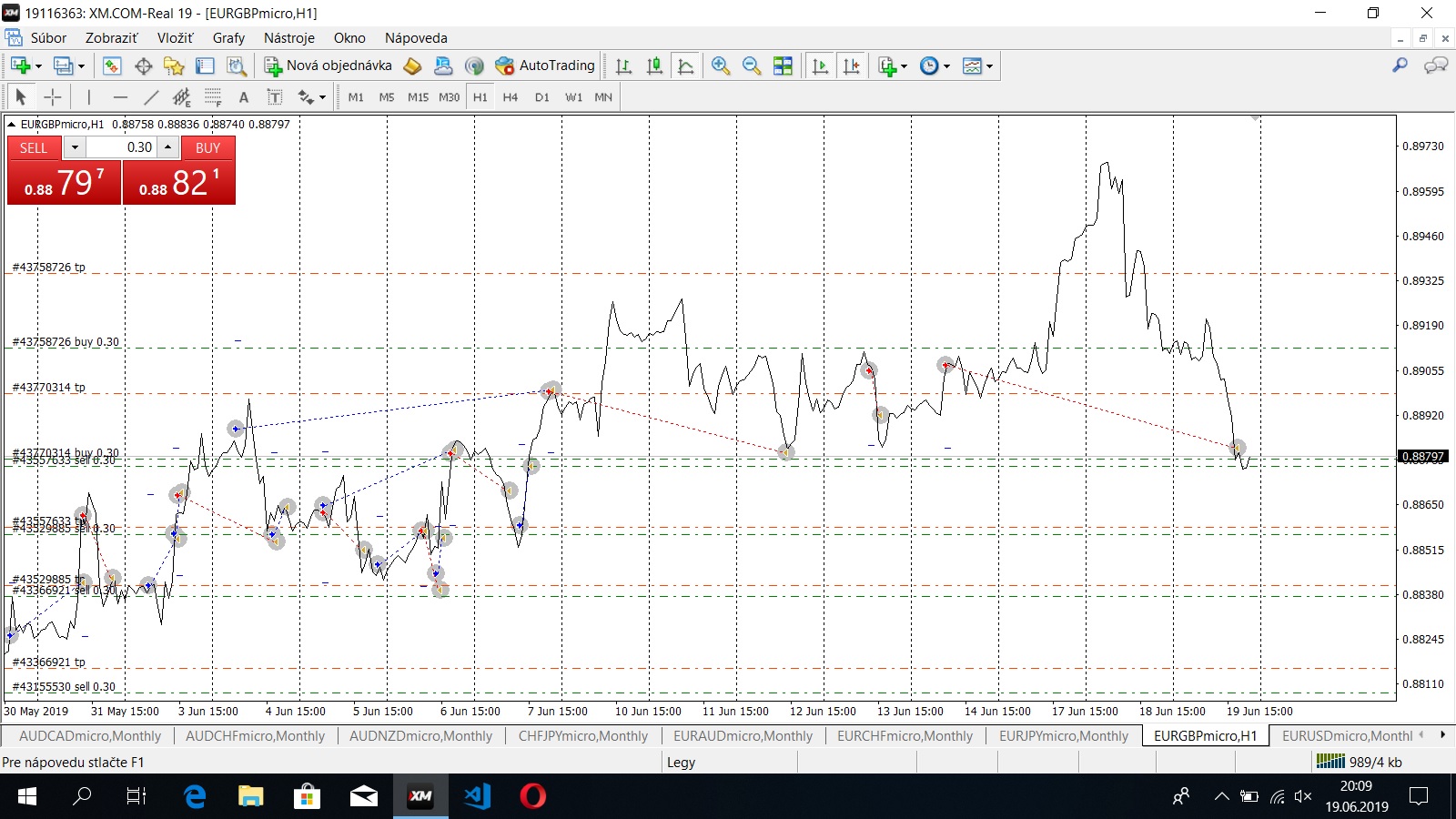Open the periodicity clock dropdown arrow
Screen dimensions: 1456x819
tap(946, 66)
